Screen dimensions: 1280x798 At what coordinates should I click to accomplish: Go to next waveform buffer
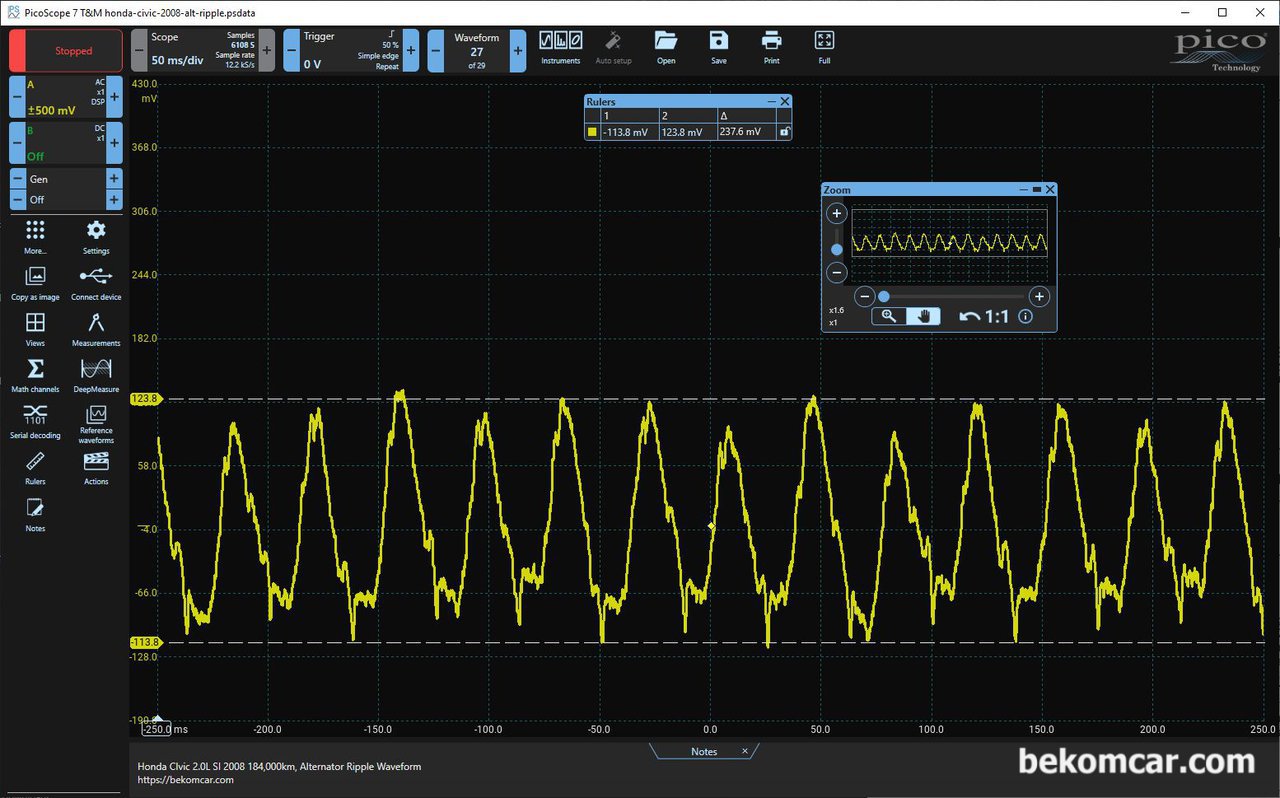click(x=517, y=50)
